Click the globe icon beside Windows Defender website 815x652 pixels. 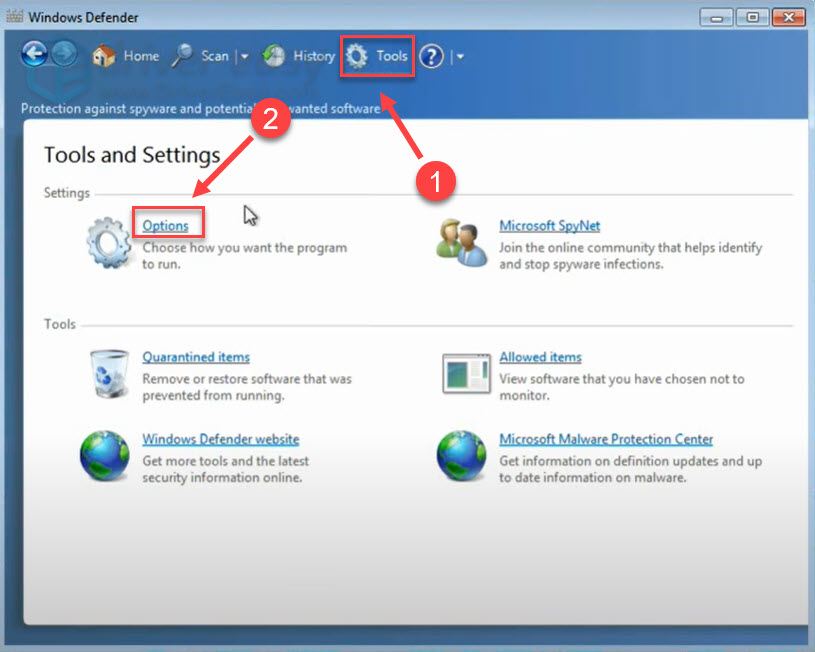[x=105, y=456]
